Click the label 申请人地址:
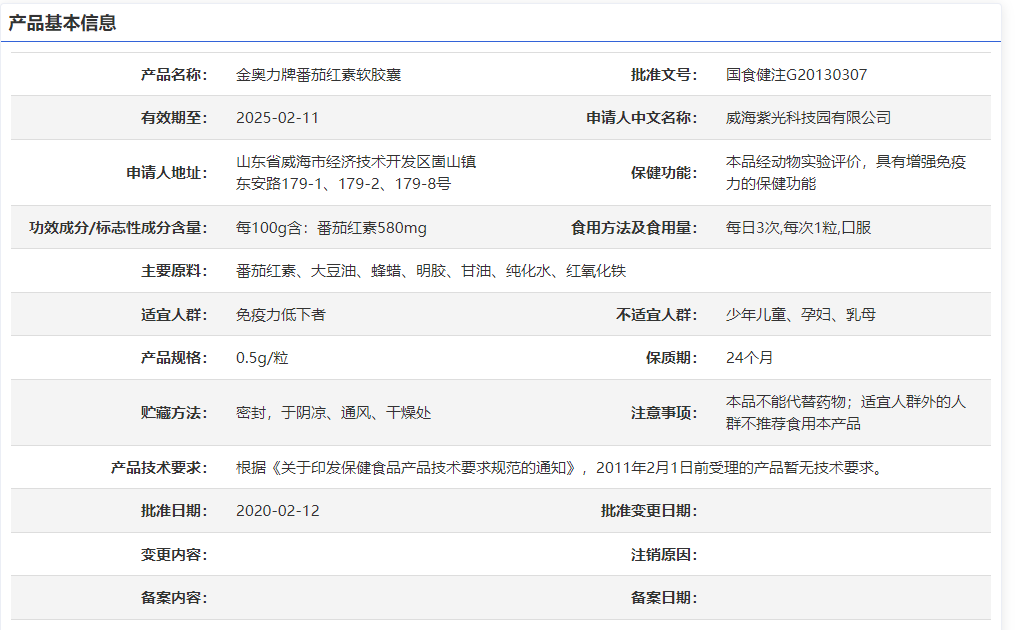 (167, 173)
